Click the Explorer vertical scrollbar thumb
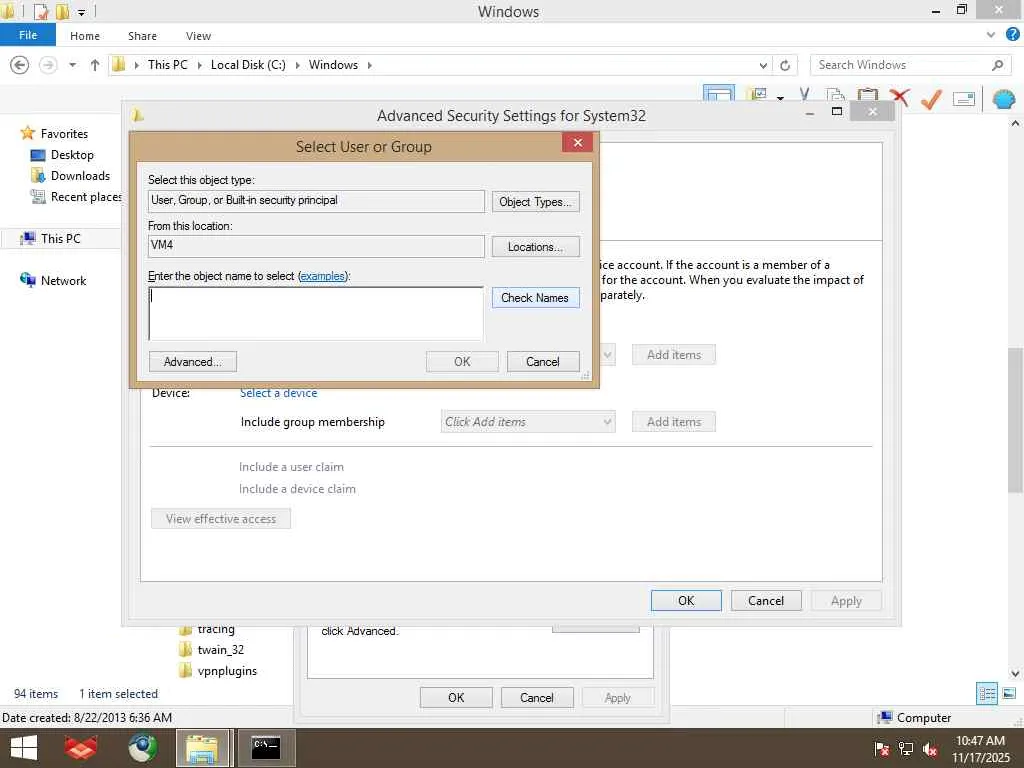This screenshot has width=1024, height=768. 1015,421
